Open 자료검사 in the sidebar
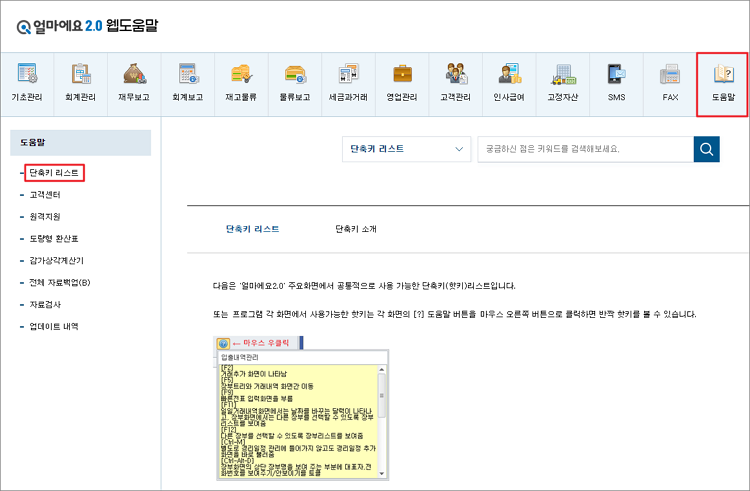The height and width of the screenshot is (491, 750). pos(45,305)
